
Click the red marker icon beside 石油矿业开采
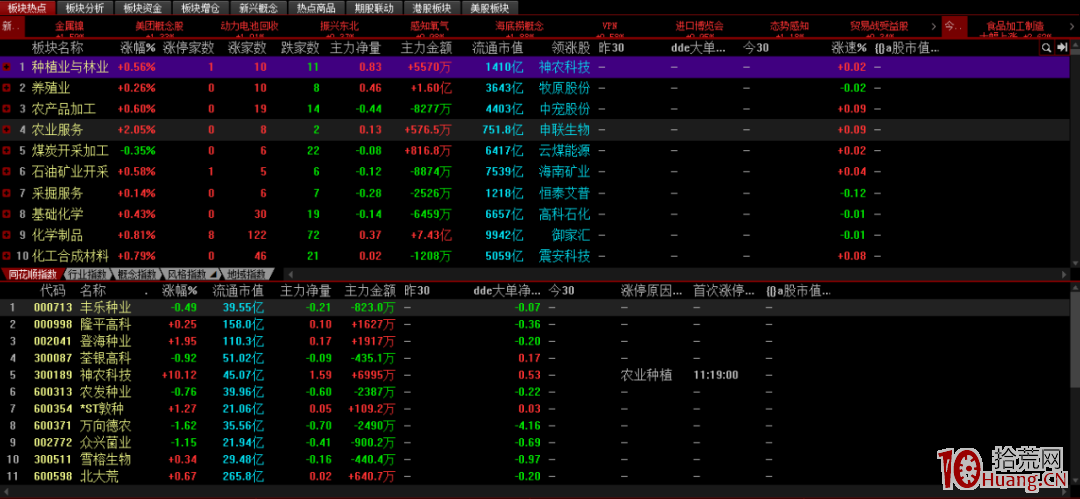click(x=7, y=172)
